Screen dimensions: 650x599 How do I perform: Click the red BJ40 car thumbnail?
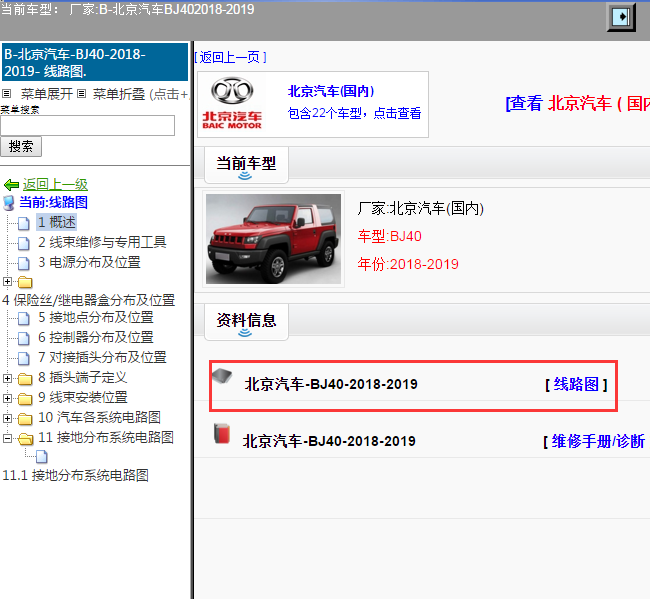(274, 239)
